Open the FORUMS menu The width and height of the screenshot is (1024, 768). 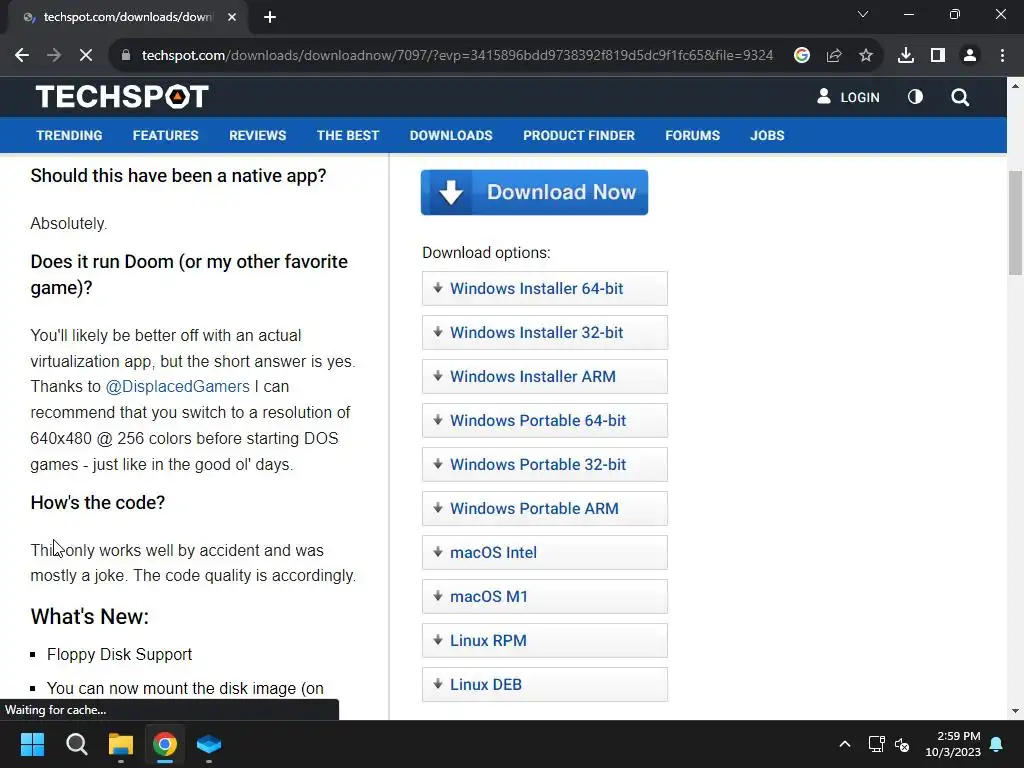tap(692, 135)
